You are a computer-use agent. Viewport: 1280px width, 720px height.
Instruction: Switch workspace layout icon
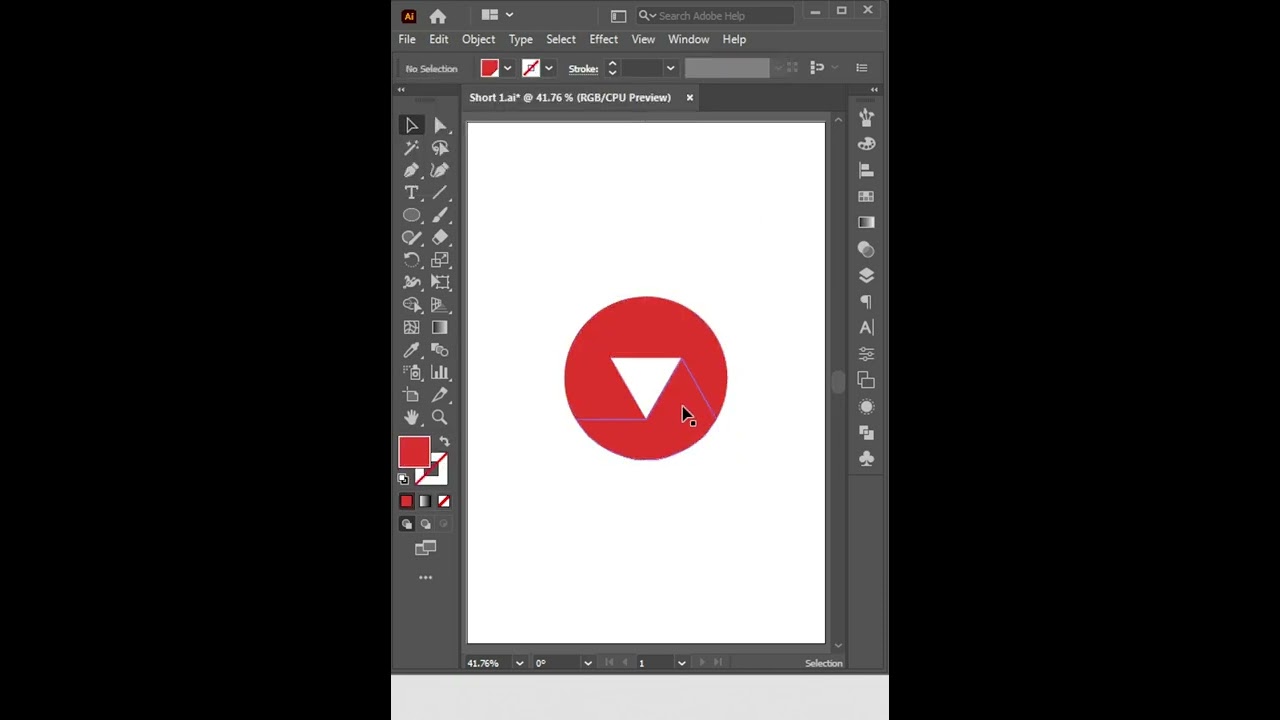pyautogui.click(x=618, y=16)
